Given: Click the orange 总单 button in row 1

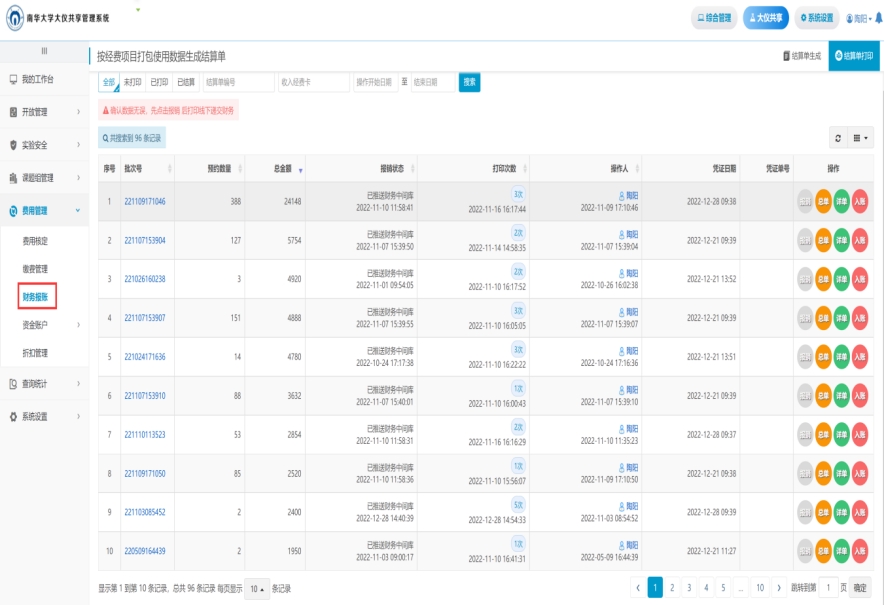Looking at the screenshot, I should (823, 202).
